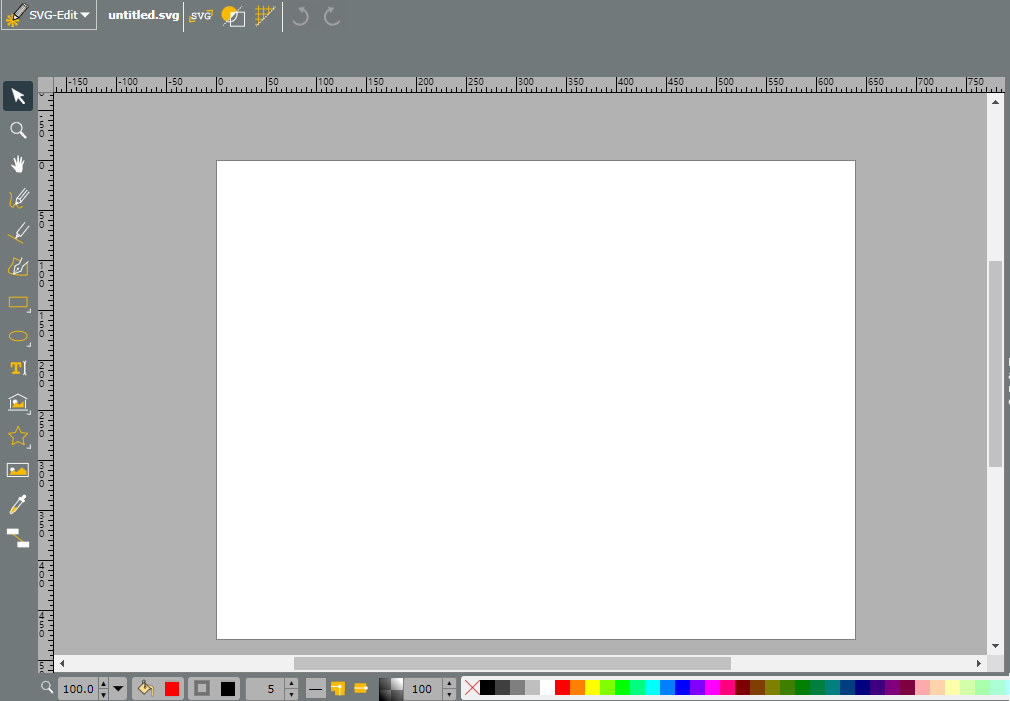The height and width of the screenshot is (701, 1010).
Task: Click the opacity checkered icon
Action: coord(391,689)
